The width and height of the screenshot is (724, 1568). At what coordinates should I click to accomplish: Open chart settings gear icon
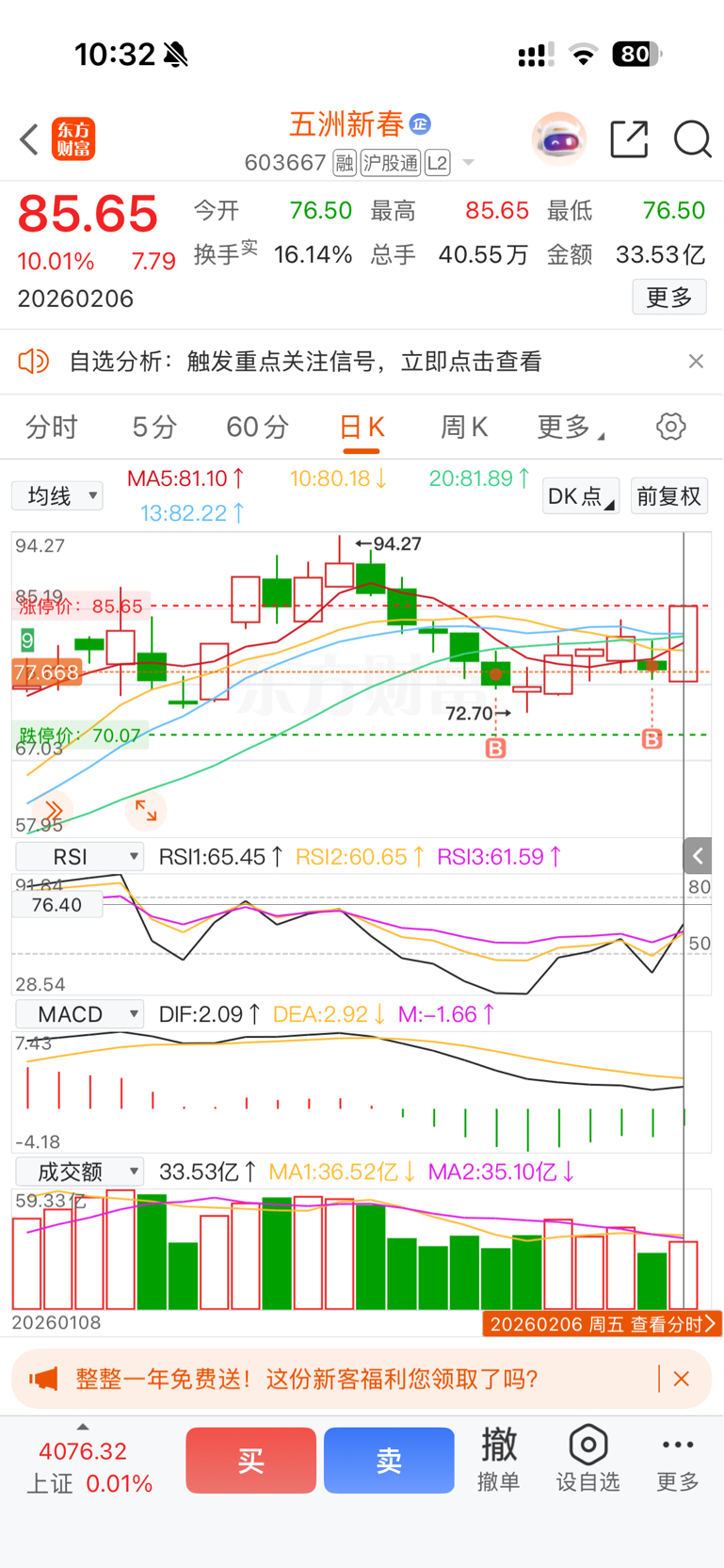(x=670, y=427)
